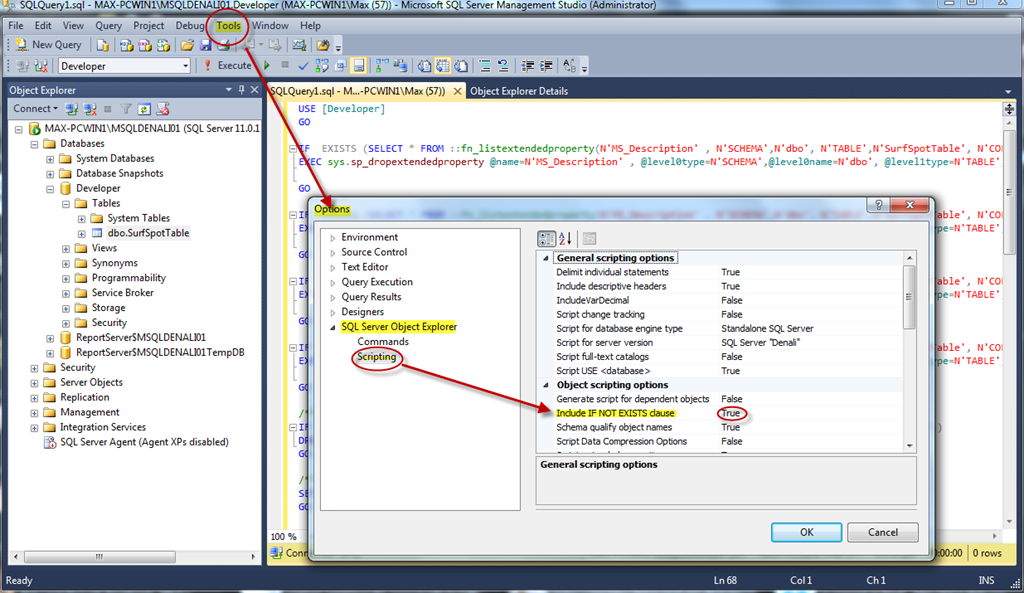Select the 'Schema qualify object names' property
Viewport: 1024px width, 593px height.
(614, 428)
